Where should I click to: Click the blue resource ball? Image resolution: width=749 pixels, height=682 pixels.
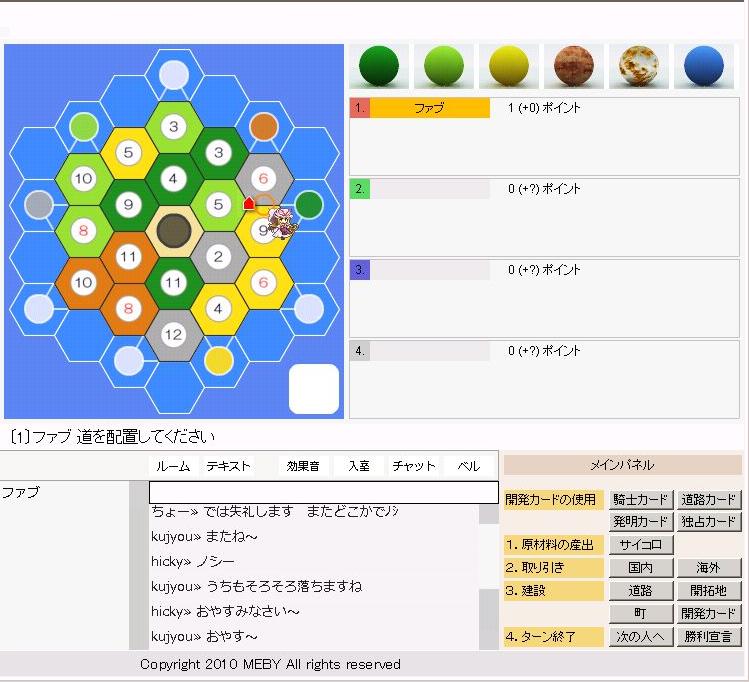tap(704, 66)
